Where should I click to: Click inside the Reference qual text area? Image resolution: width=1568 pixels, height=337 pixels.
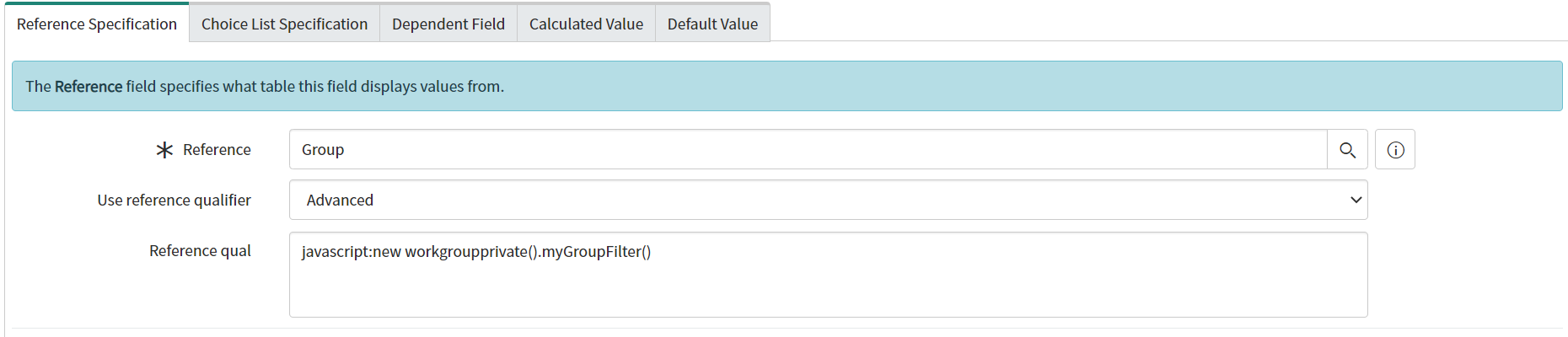click(828, 275)
